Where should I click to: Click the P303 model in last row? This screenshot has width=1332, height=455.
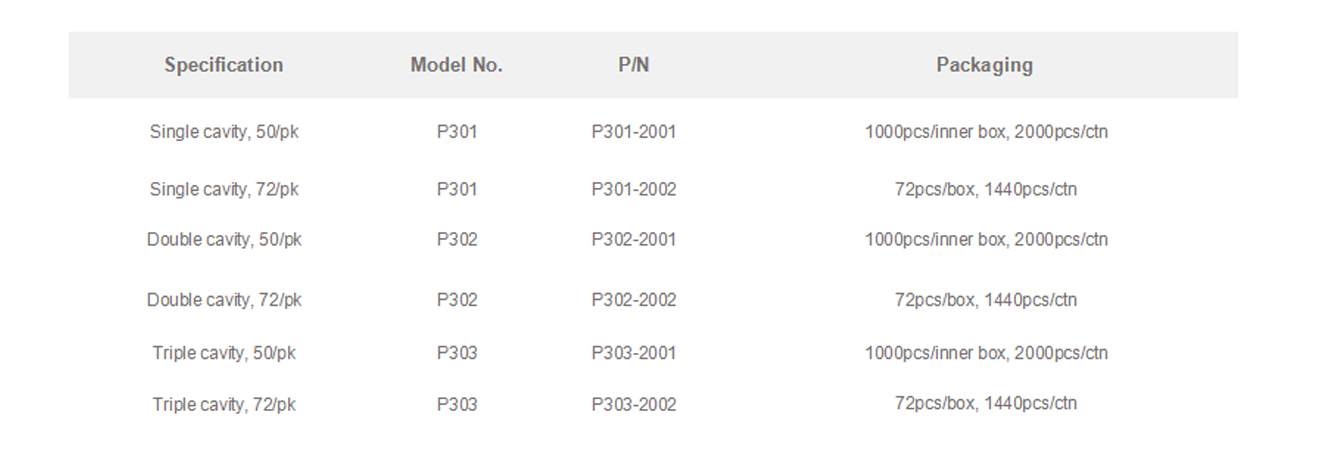457,405
